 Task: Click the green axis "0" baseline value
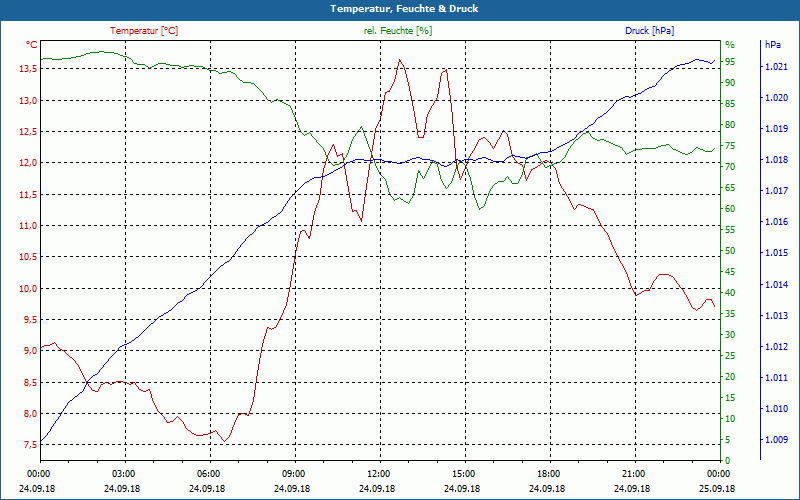pyautogui.click(x=728, y=461)
